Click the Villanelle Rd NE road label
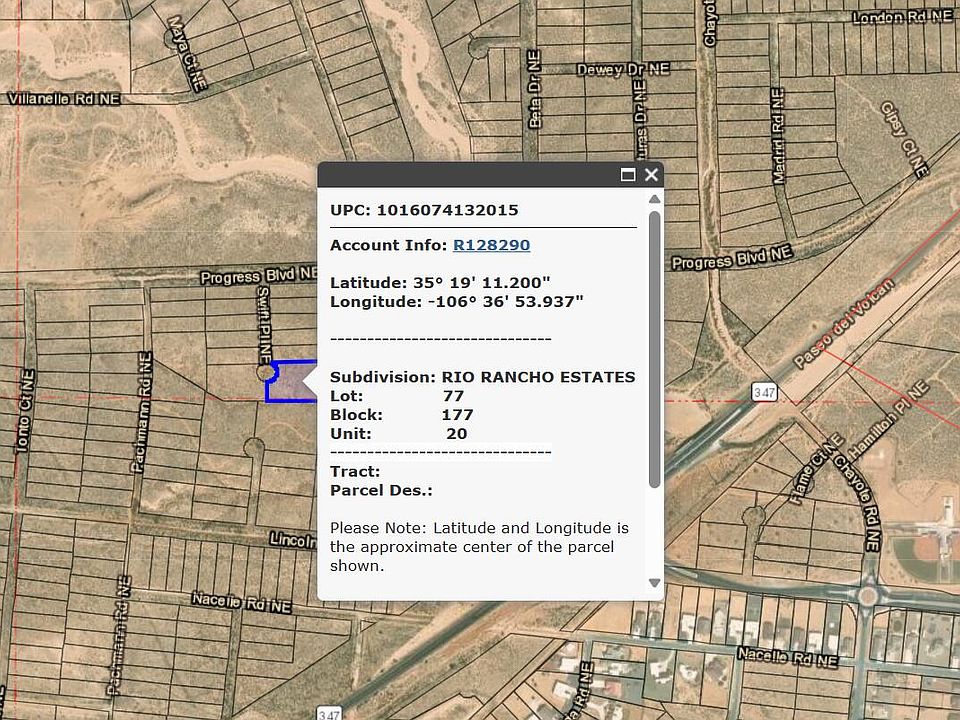This screenshot has width=960, height=720. coord(64,99)
